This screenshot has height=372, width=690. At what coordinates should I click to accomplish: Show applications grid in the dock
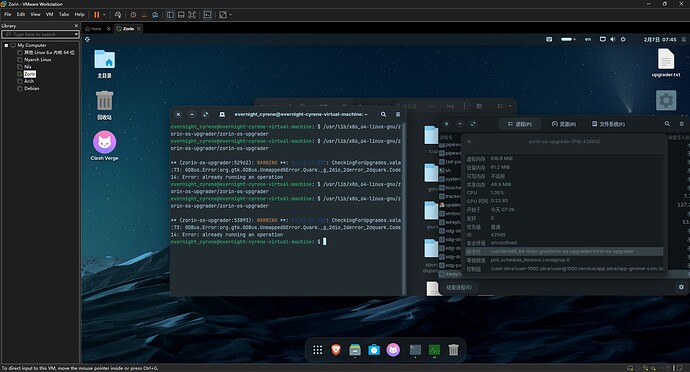[317, 350]
